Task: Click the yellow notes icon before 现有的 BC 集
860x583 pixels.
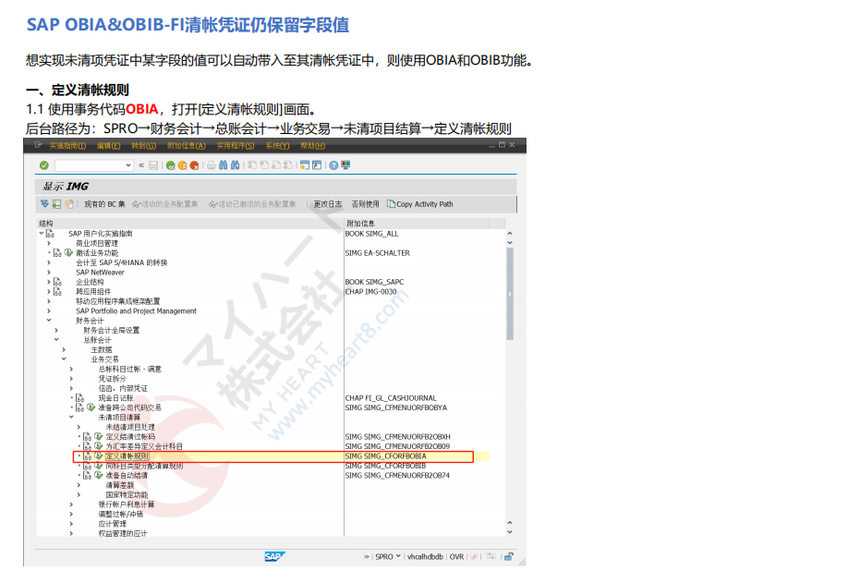Action: tap(69, 204)
